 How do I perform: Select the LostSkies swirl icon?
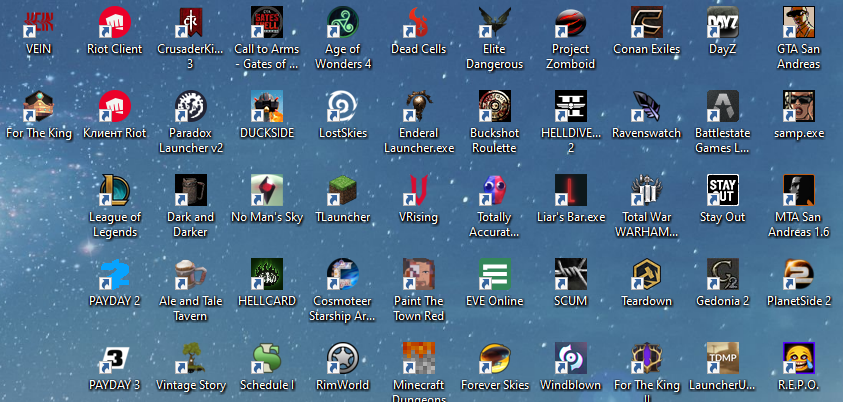point(343,106)
